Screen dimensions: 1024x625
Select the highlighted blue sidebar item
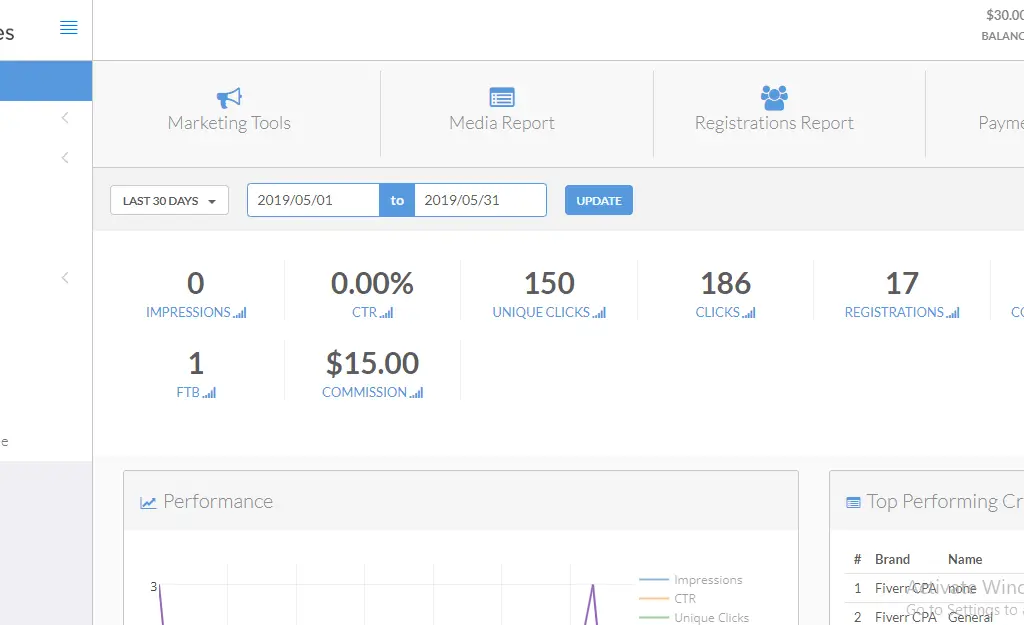pyautogui.click(x=46, y=81)
